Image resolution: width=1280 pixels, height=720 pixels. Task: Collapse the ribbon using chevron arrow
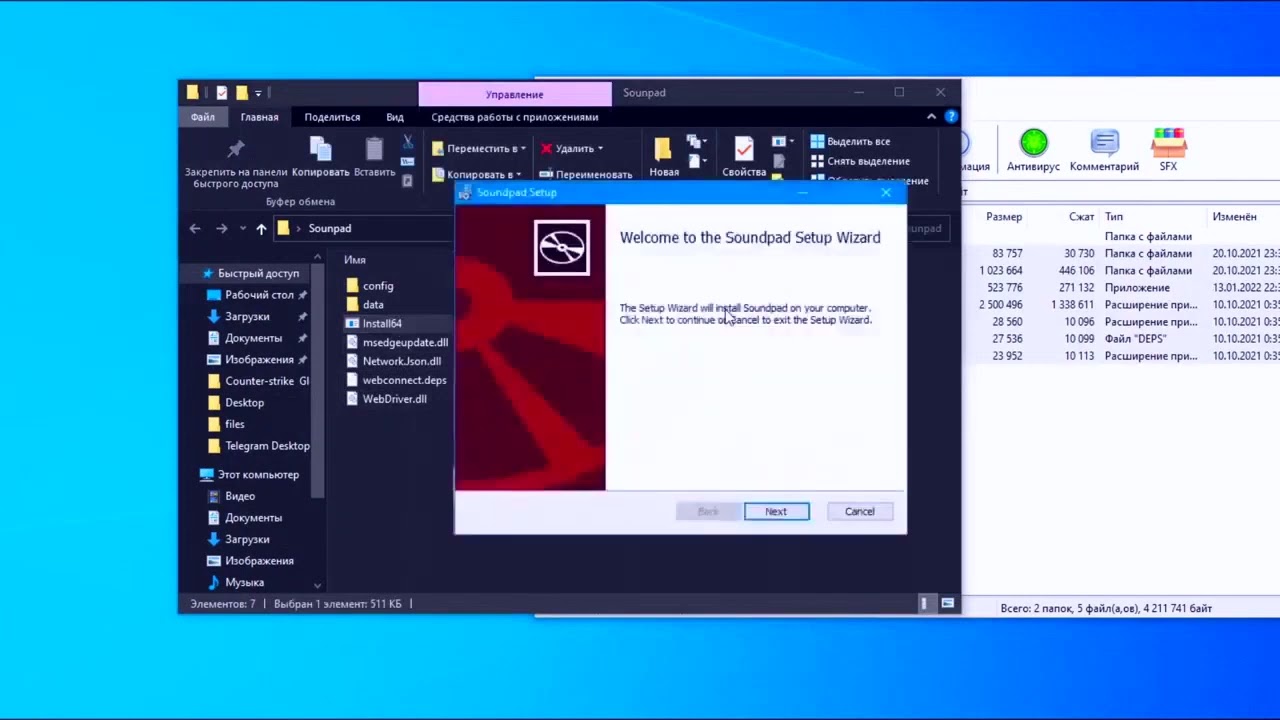point(931,117)
